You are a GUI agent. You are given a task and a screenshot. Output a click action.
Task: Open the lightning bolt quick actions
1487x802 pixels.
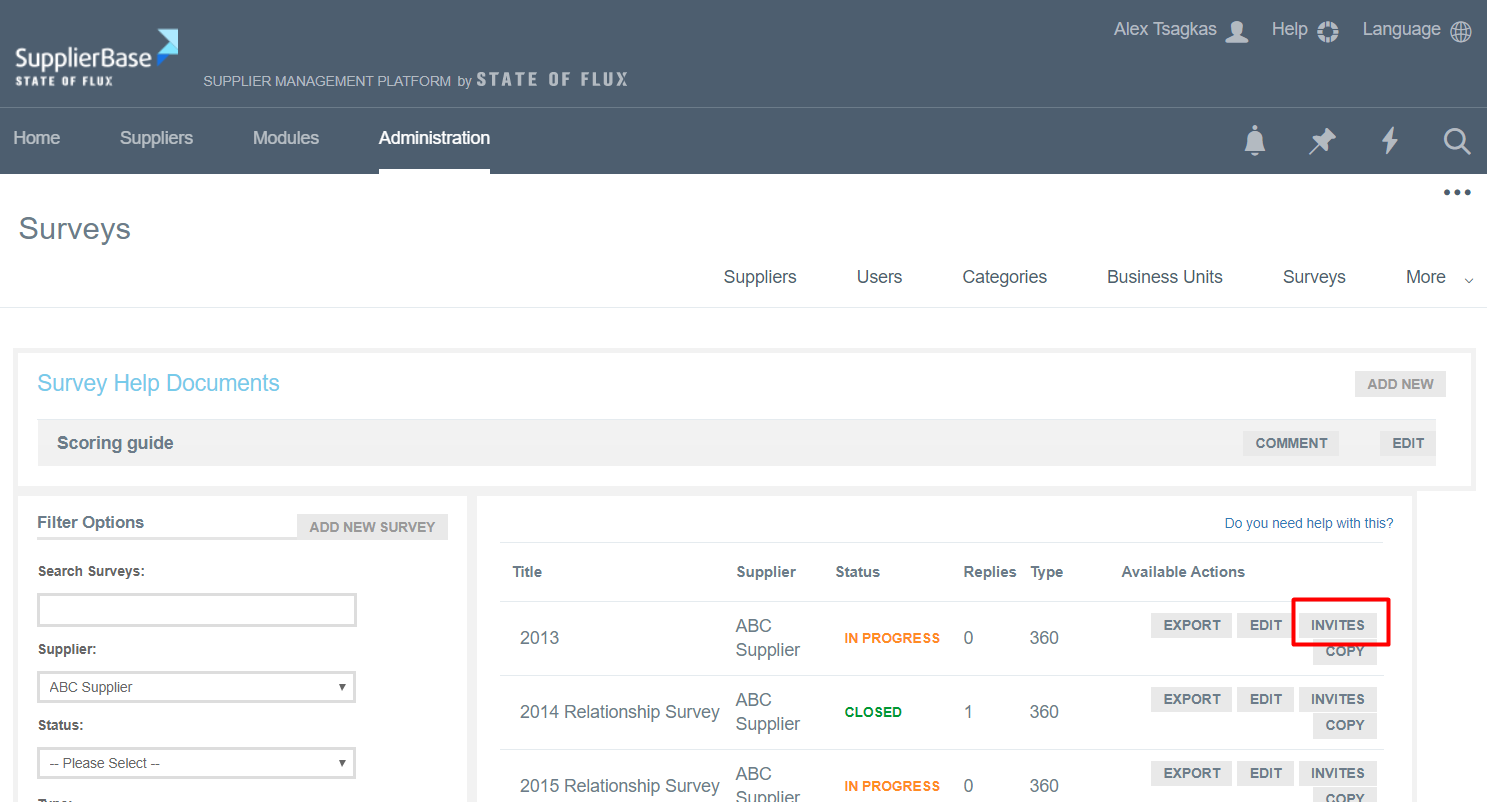pos(1389,141)
